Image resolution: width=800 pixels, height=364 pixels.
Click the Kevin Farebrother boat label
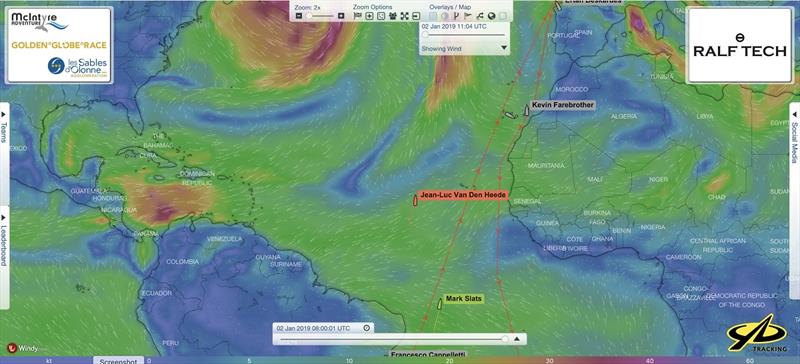coord(562,105)
